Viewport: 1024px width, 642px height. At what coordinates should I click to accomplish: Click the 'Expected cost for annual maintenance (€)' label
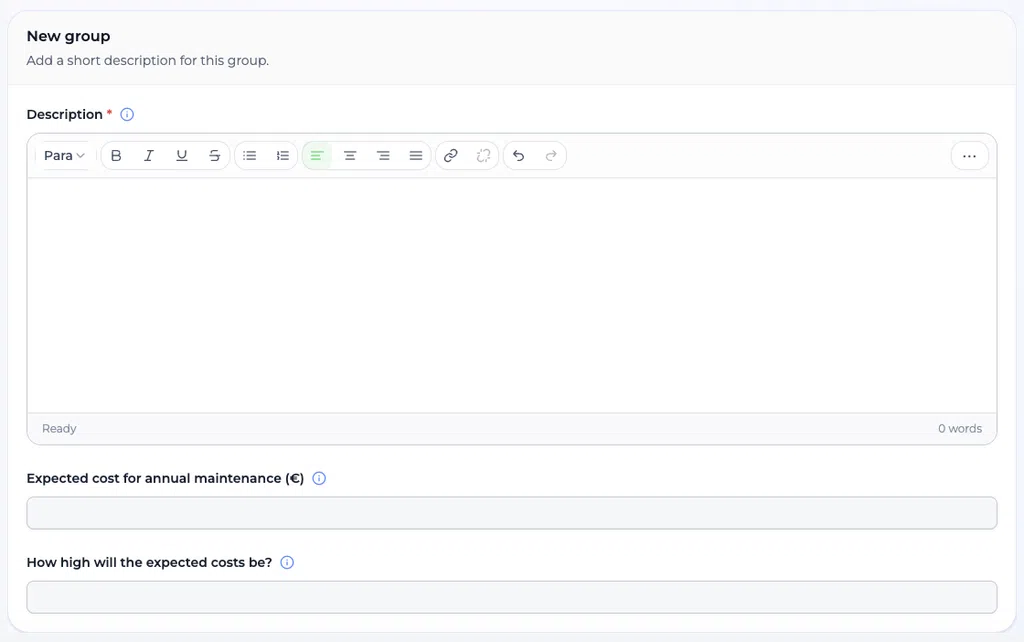[165, 478]
